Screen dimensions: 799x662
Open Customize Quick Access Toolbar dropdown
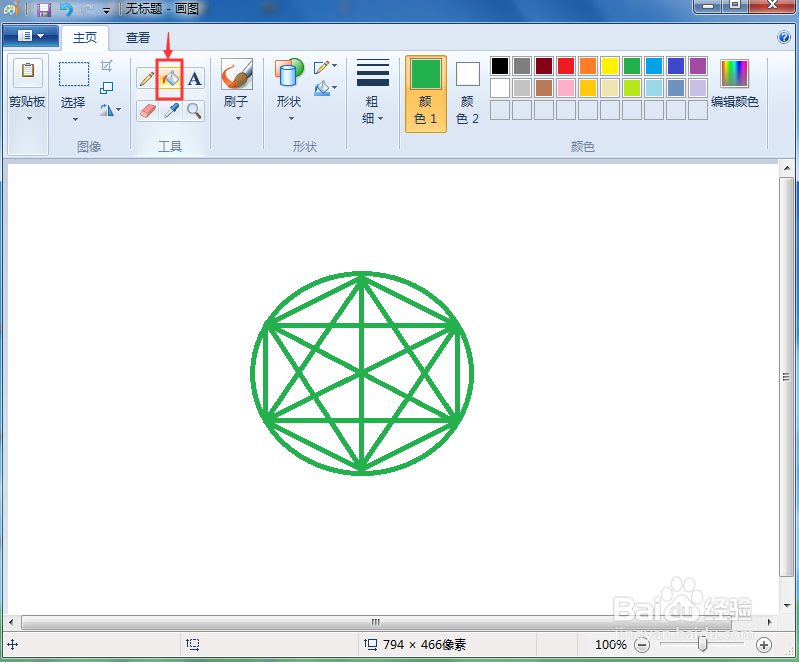(x=106, y=10)
